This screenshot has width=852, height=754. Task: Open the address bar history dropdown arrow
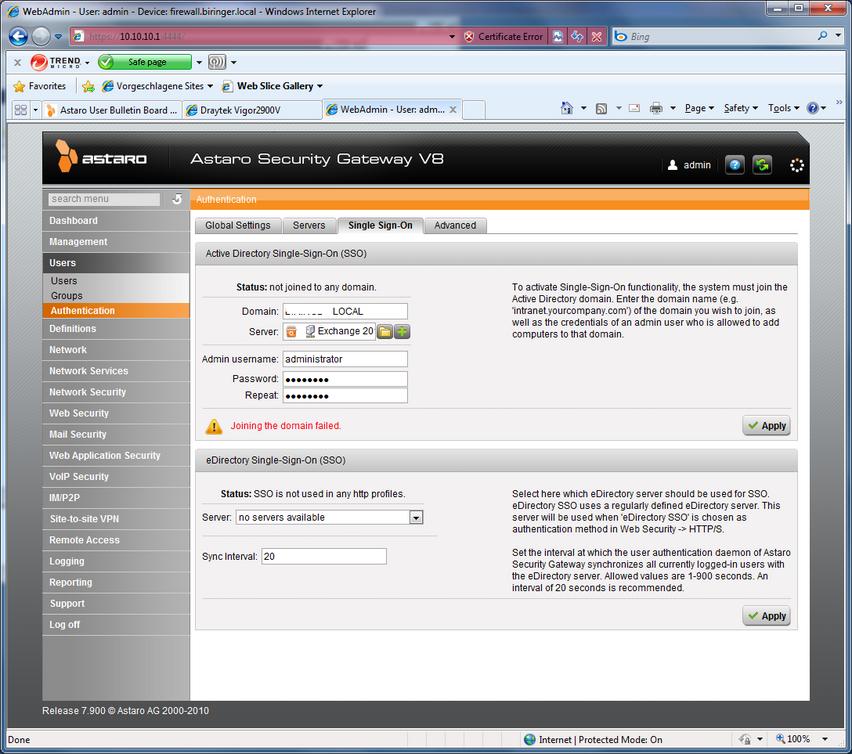pos(452,36)
